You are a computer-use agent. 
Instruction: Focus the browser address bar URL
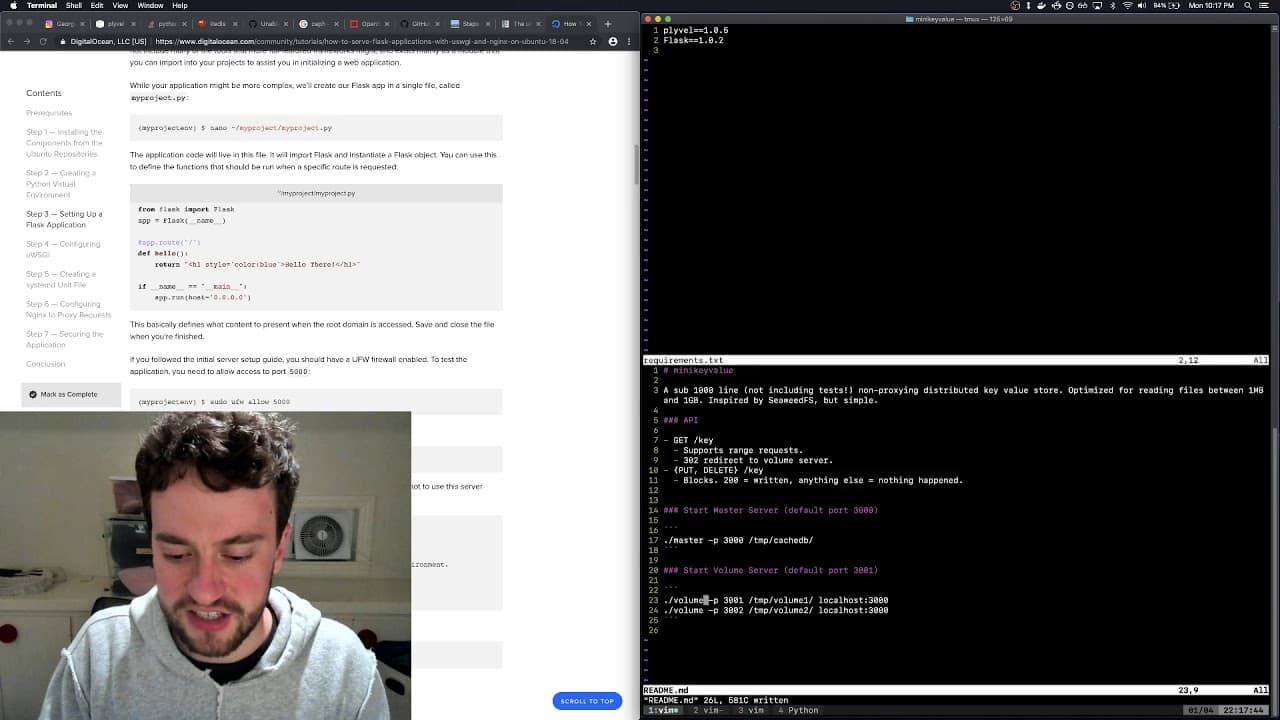pyautogui.click(x=361, y=41)
